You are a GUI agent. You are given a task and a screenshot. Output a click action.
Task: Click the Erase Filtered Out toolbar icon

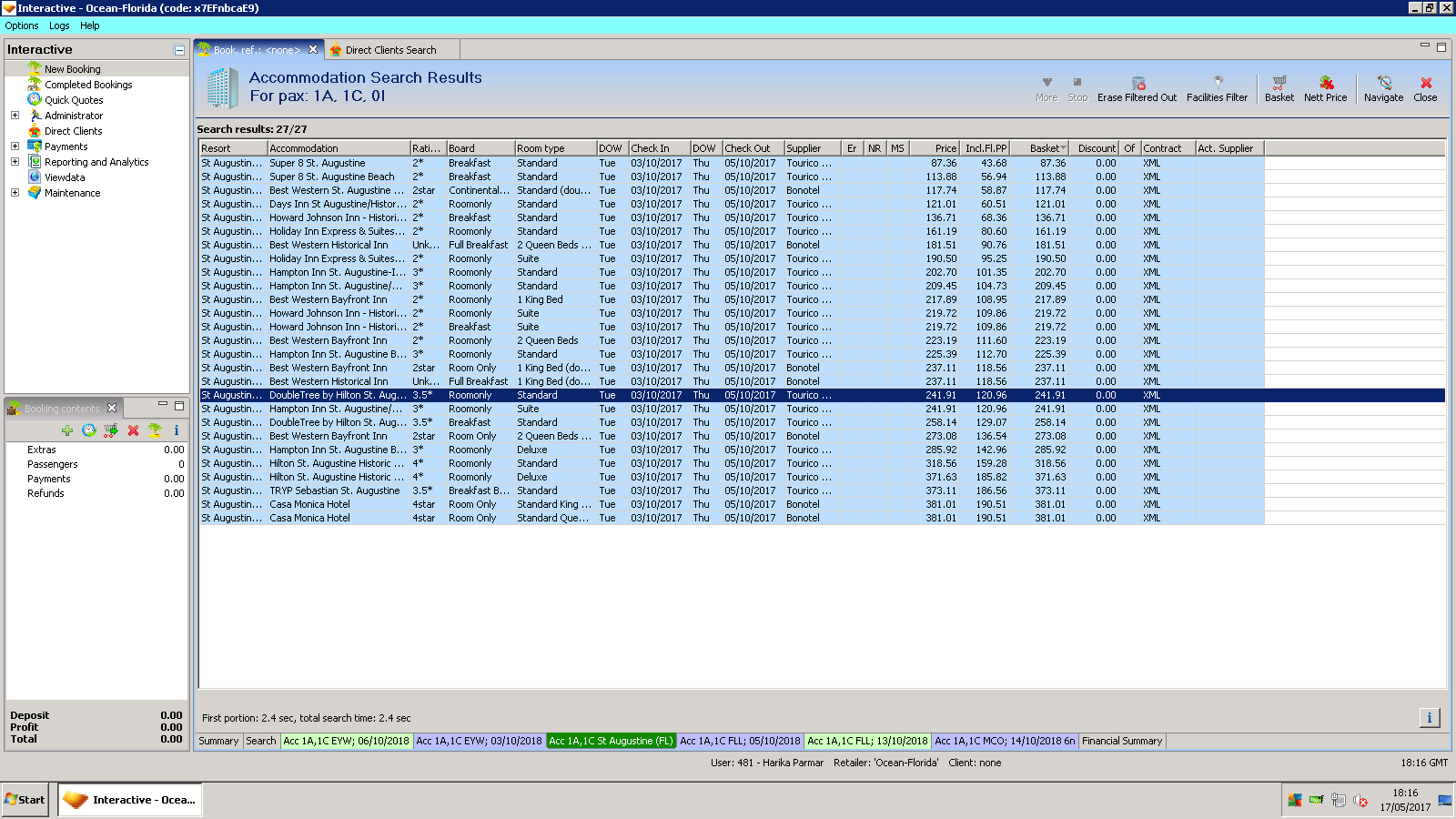[1137, 84]
